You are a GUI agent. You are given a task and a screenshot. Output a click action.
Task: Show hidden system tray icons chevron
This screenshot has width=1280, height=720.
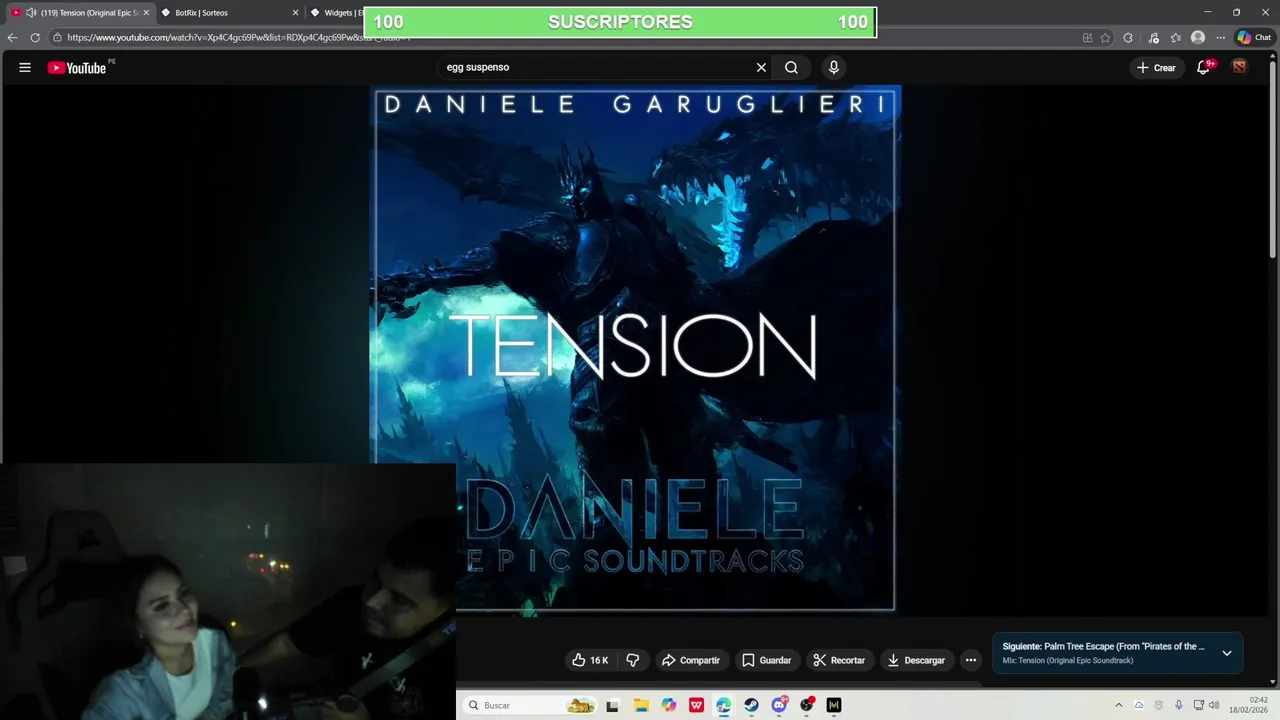pos(1118,705)
